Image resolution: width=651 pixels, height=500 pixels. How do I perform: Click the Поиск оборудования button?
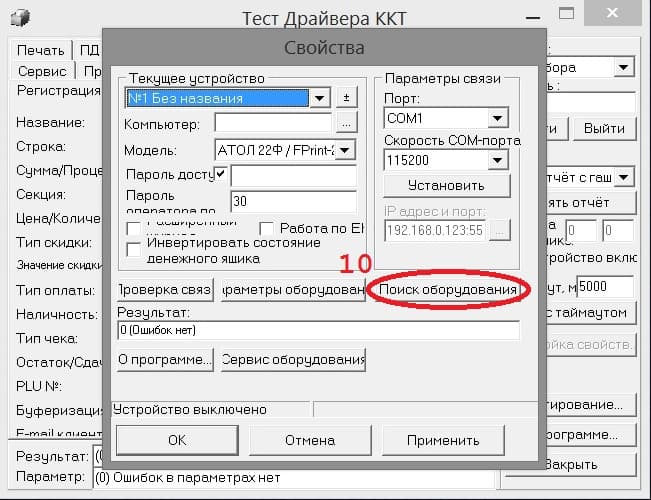pos(448,289)
